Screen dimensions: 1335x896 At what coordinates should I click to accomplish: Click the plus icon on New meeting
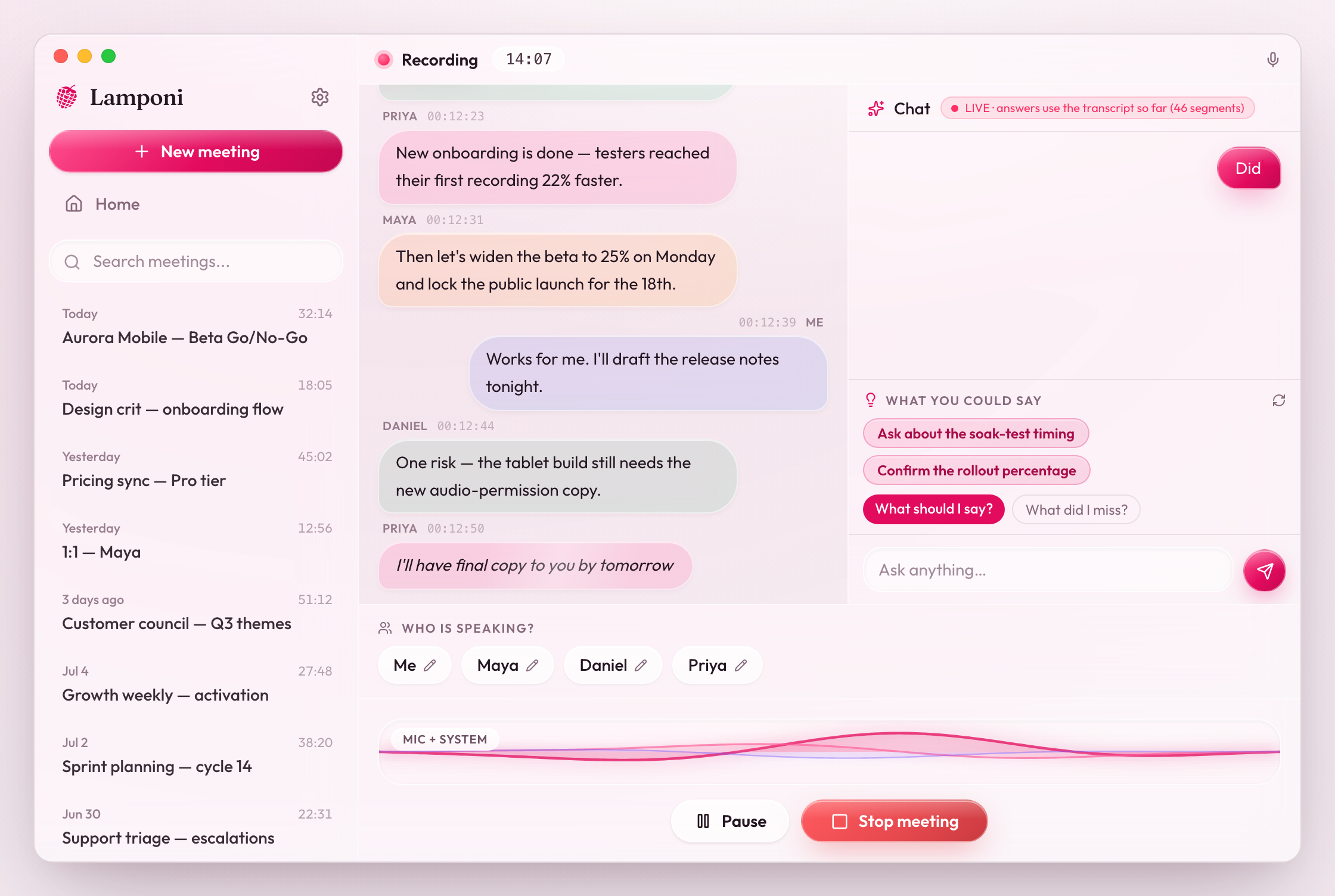click(142, 151)
